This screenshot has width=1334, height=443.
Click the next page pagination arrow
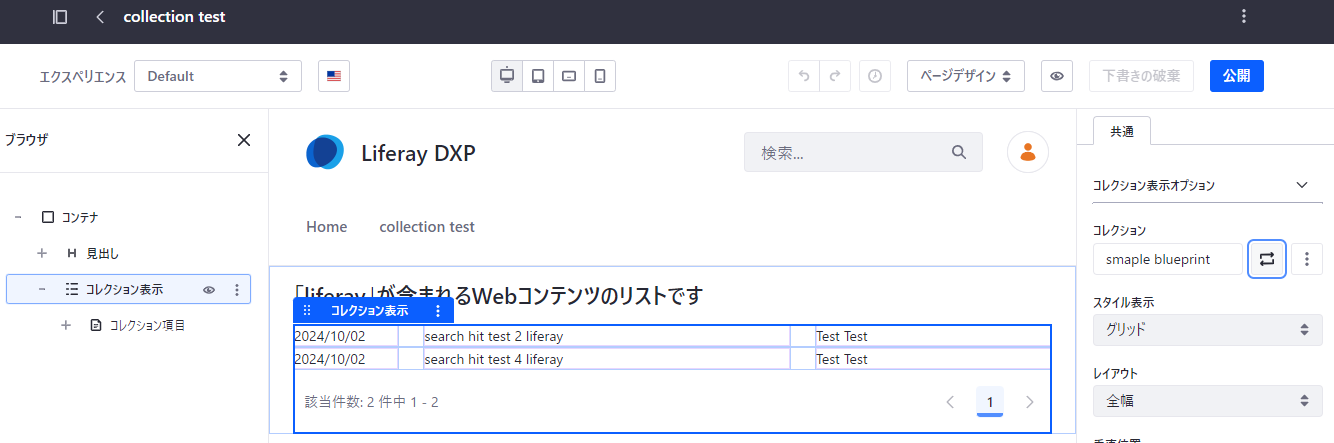1030,402
